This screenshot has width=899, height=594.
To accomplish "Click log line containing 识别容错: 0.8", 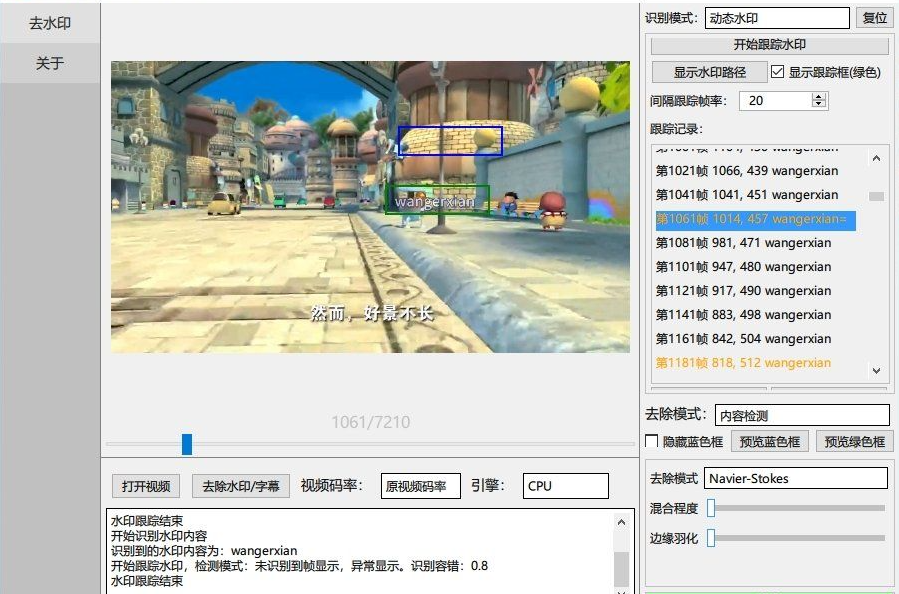I will [x=299, y=566].
